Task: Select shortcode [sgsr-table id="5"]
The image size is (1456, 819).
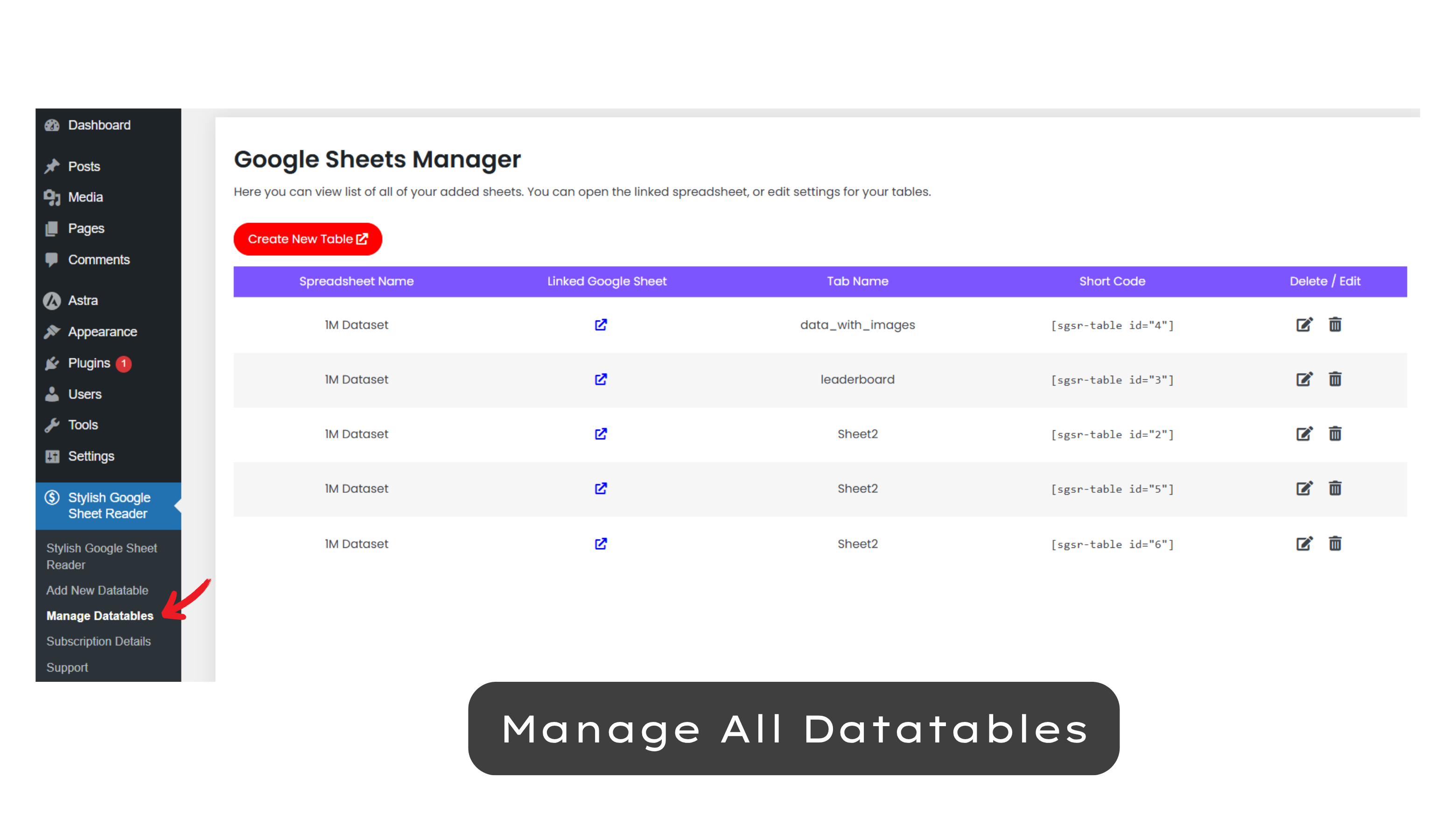Action: (x=1112, y=489)
